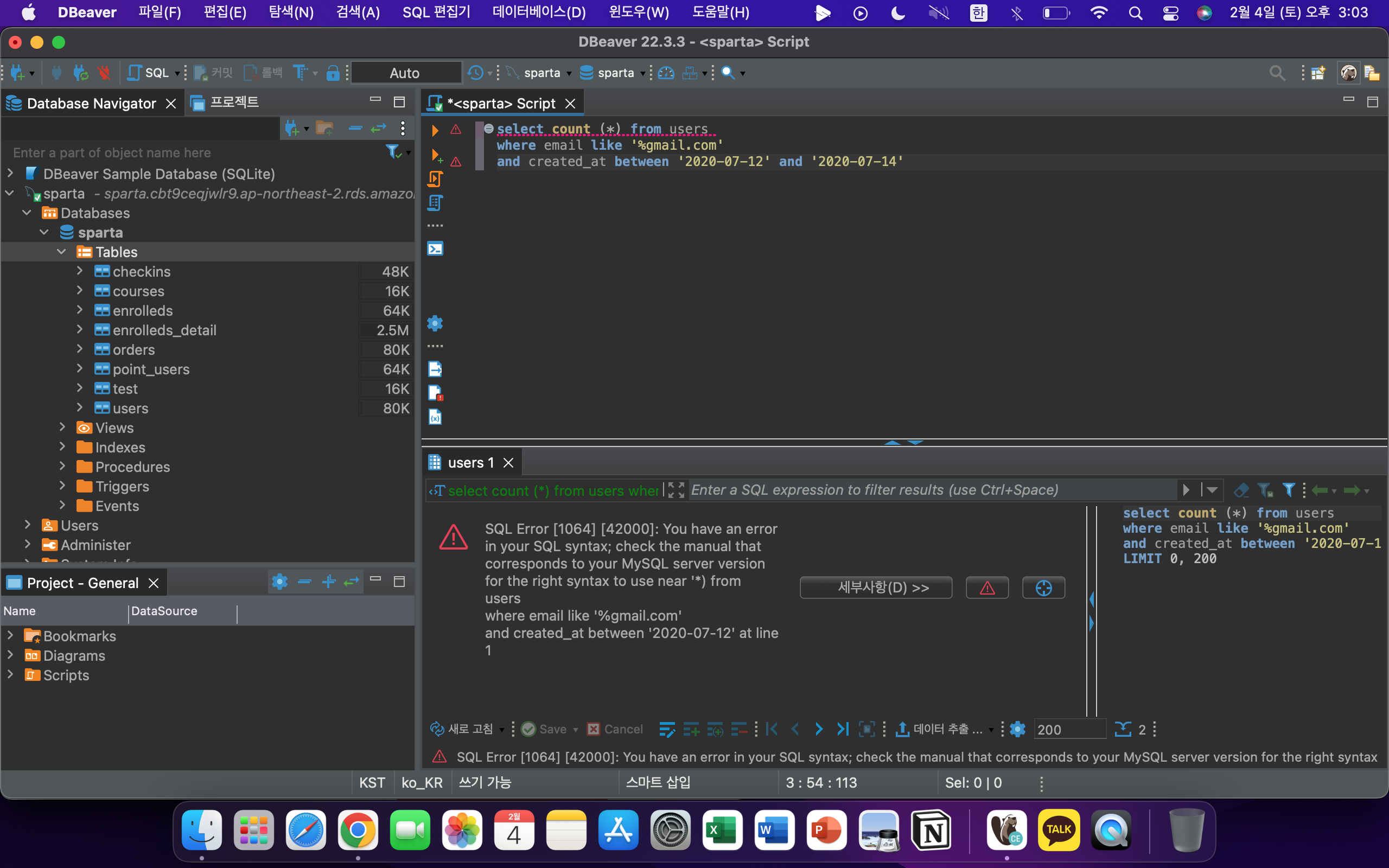Open the navigator filter settings funnel

click(393, 151)
